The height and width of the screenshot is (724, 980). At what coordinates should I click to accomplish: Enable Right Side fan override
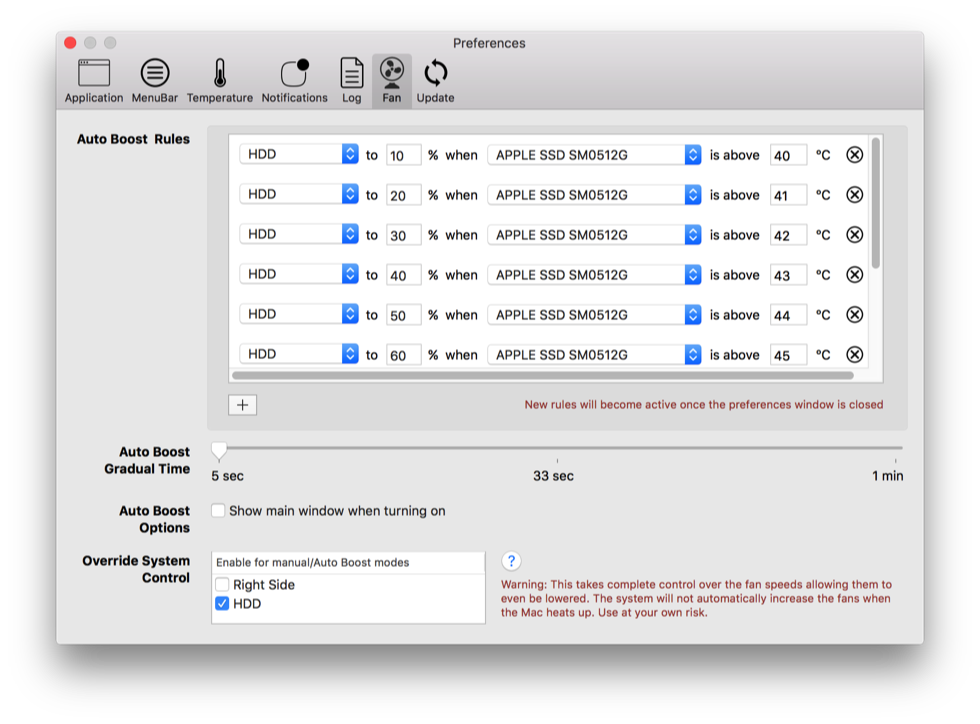pos(222,585)
